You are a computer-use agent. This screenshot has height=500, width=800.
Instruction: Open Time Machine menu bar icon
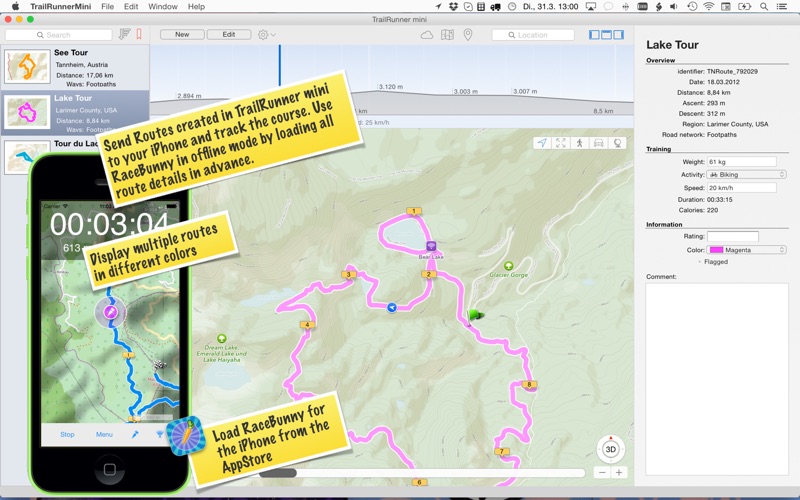(692, 7)
